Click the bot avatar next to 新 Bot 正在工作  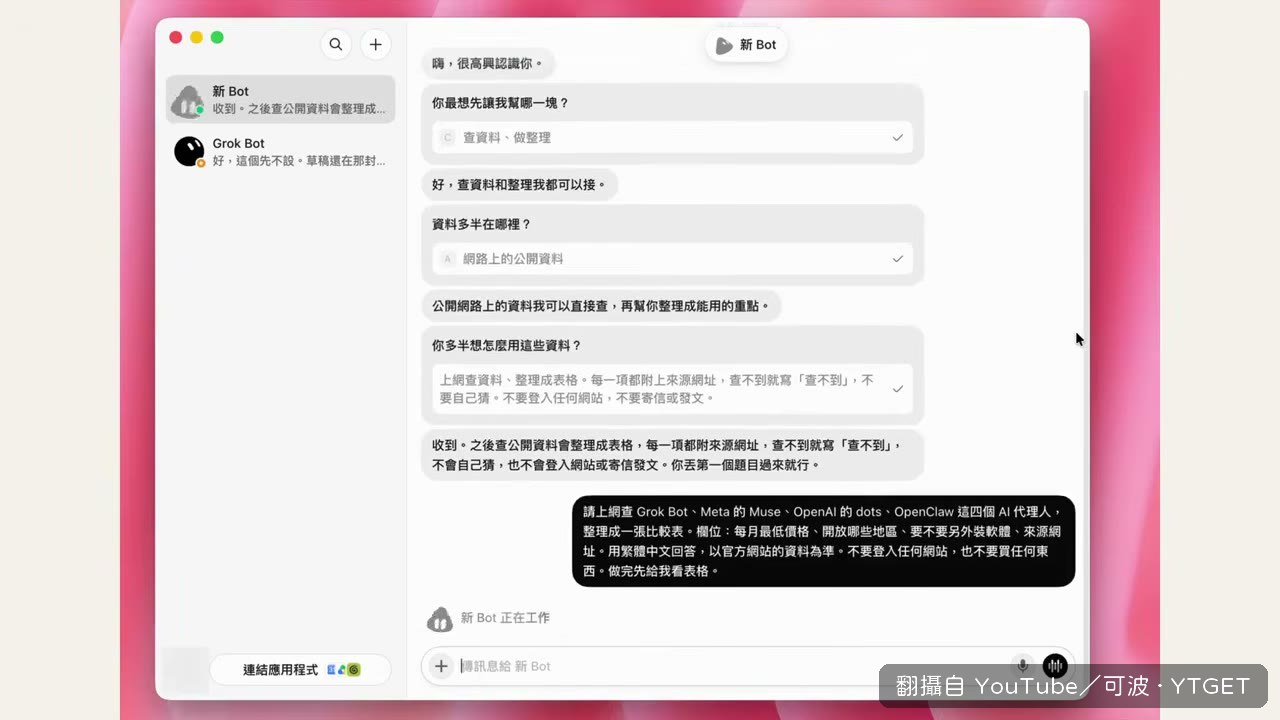(439, 619)
